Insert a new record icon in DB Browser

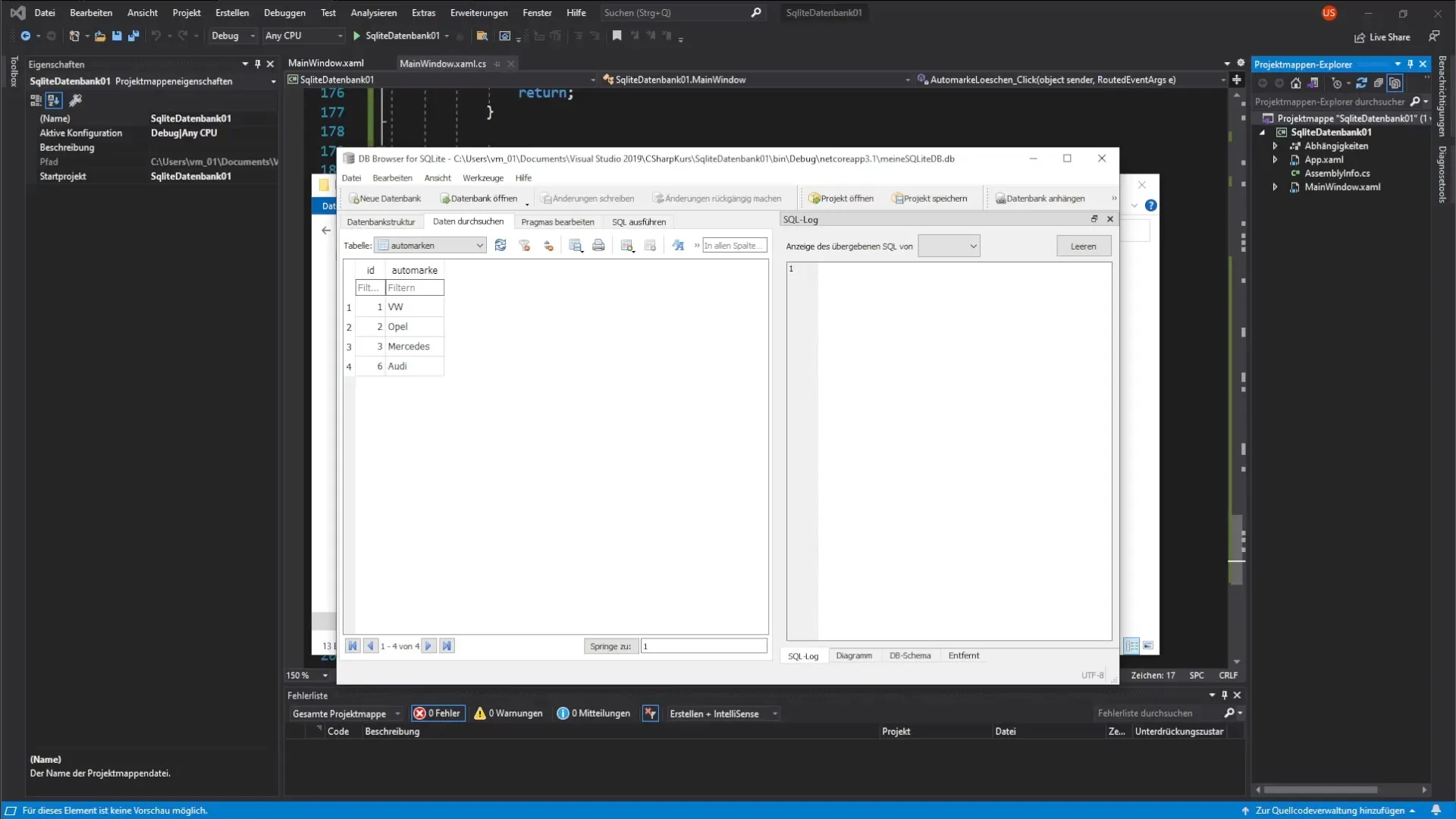click(627, 245)
